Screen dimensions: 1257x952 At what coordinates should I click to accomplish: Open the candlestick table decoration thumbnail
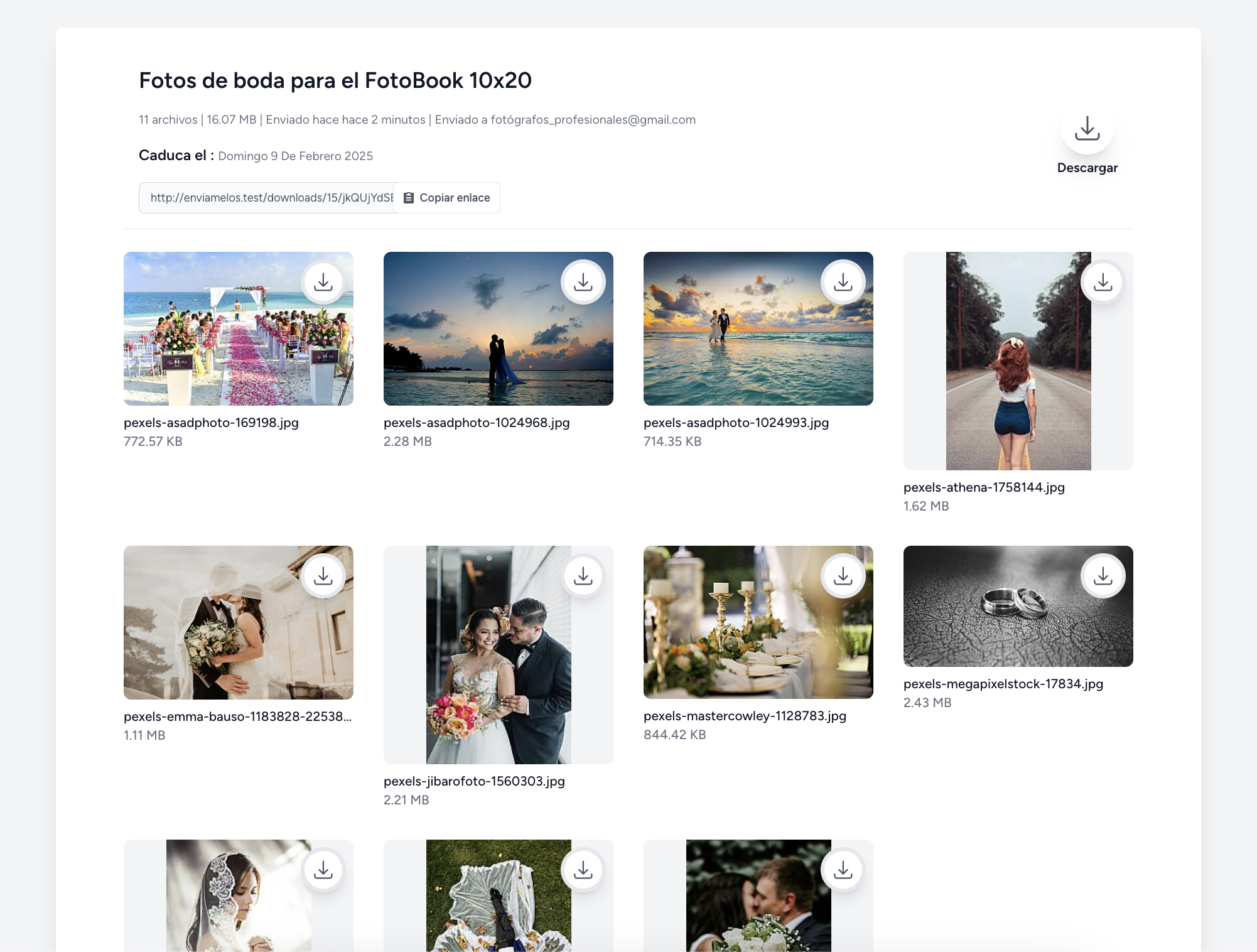coord(741,634)
